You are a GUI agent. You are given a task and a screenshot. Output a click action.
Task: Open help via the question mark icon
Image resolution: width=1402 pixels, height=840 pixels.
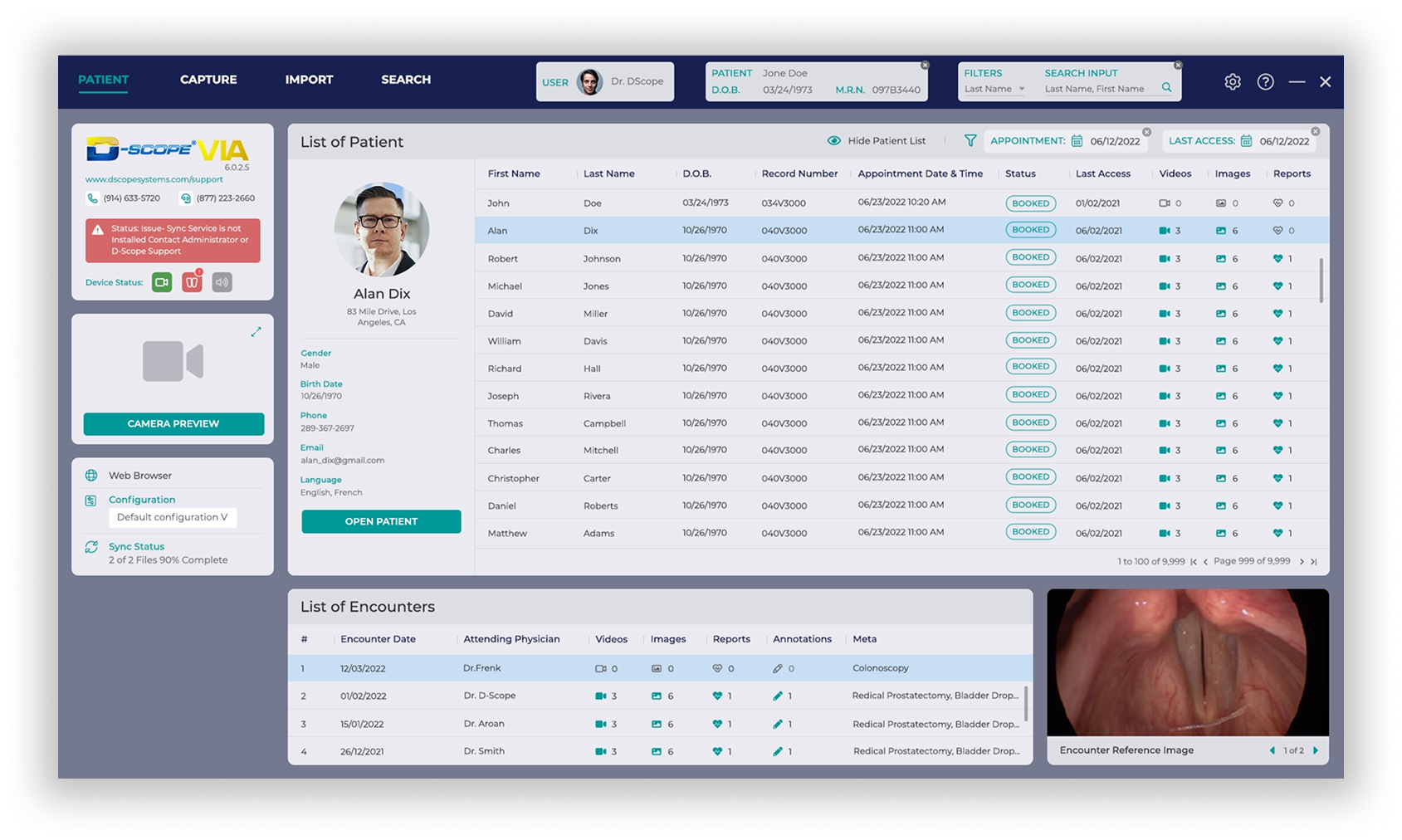coord(1265,82)
